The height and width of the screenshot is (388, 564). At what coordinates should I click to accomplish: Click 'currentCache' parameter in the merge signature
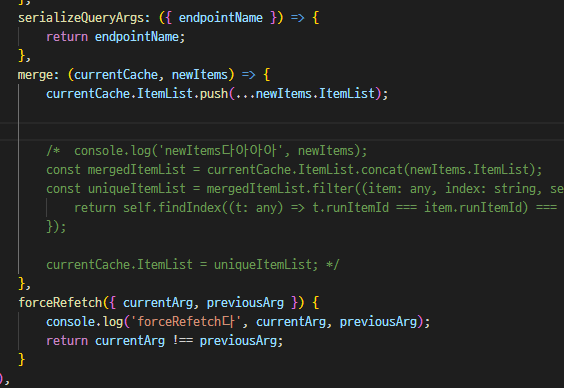pyautogui.click(x=116, y=75)
